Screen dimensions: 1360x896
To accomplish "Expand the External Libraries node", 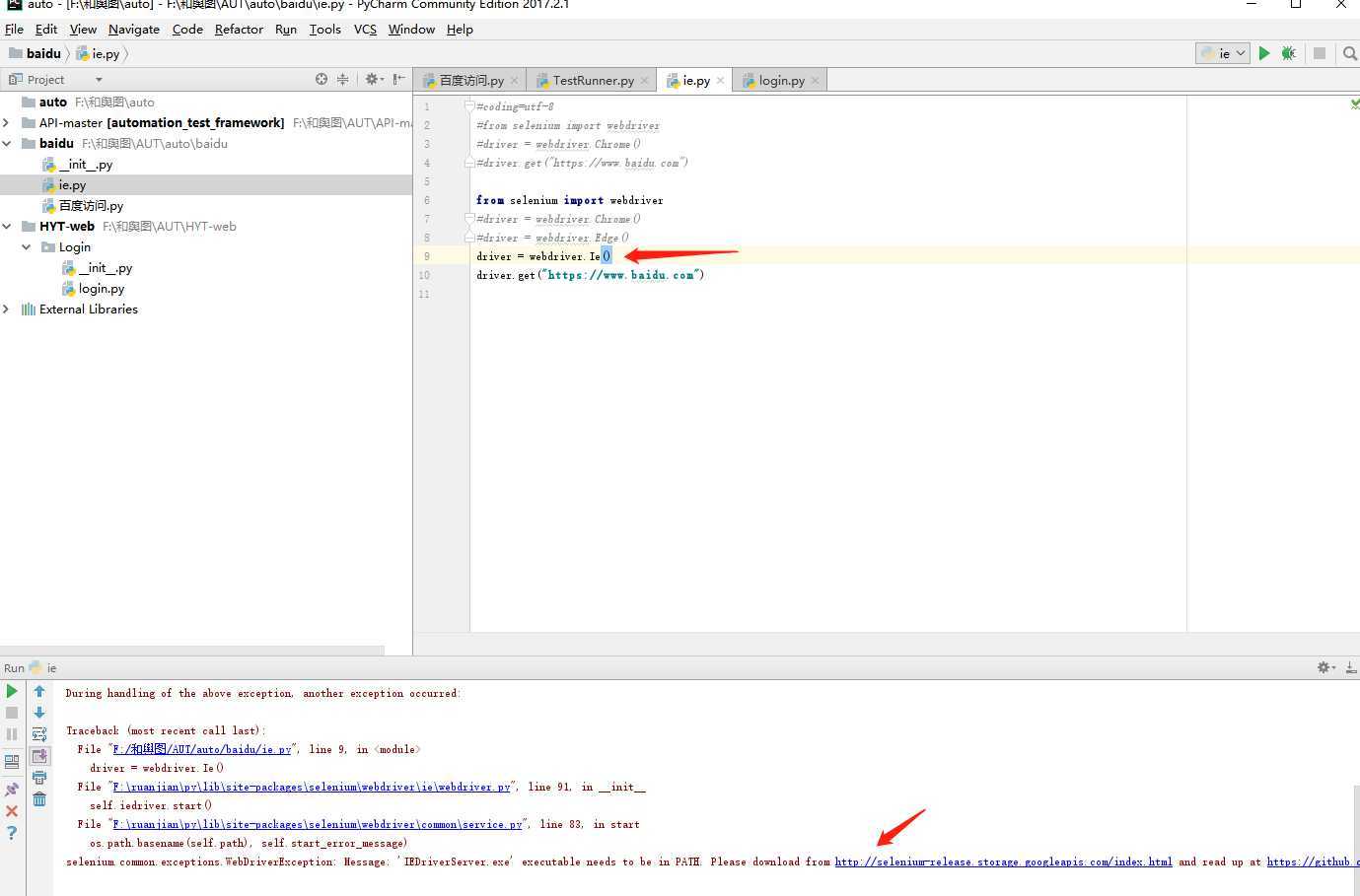I will click(x=7, y=309).
